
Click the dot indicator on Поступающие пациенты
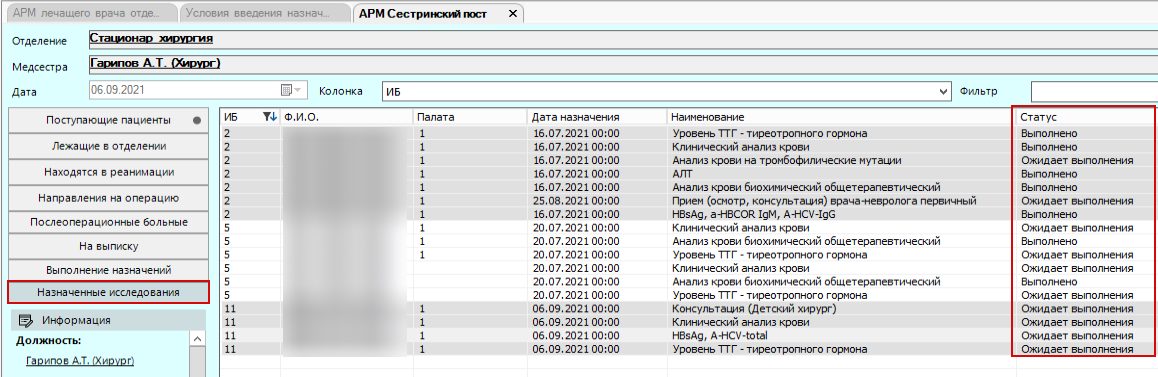(x=196, y=120)
